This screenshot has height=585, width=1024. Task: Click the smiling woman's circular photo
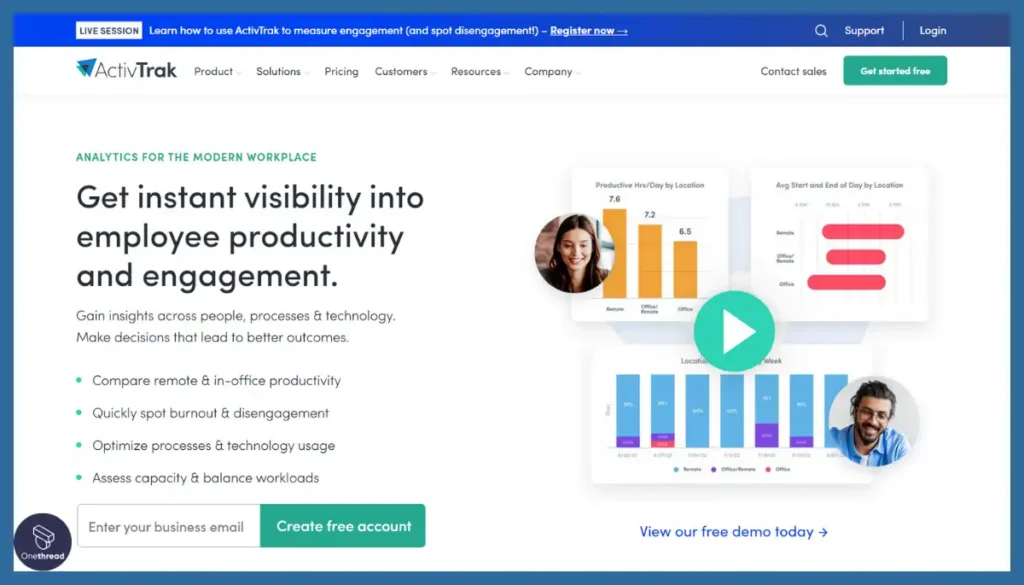click(x=574, y=253)
